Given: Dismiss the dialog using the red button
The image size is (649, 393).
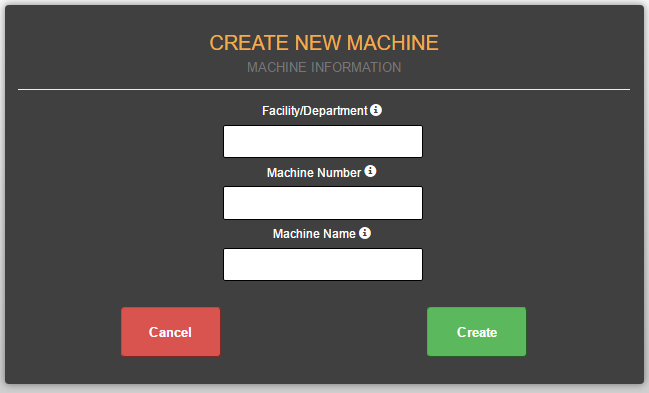Looking at the screenshot, I should [x=171, y=332].
